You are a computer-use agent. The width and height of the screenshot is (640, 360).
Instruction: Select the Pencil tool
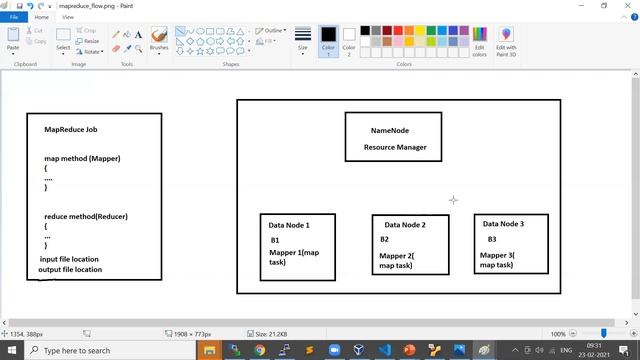[116, 35]
